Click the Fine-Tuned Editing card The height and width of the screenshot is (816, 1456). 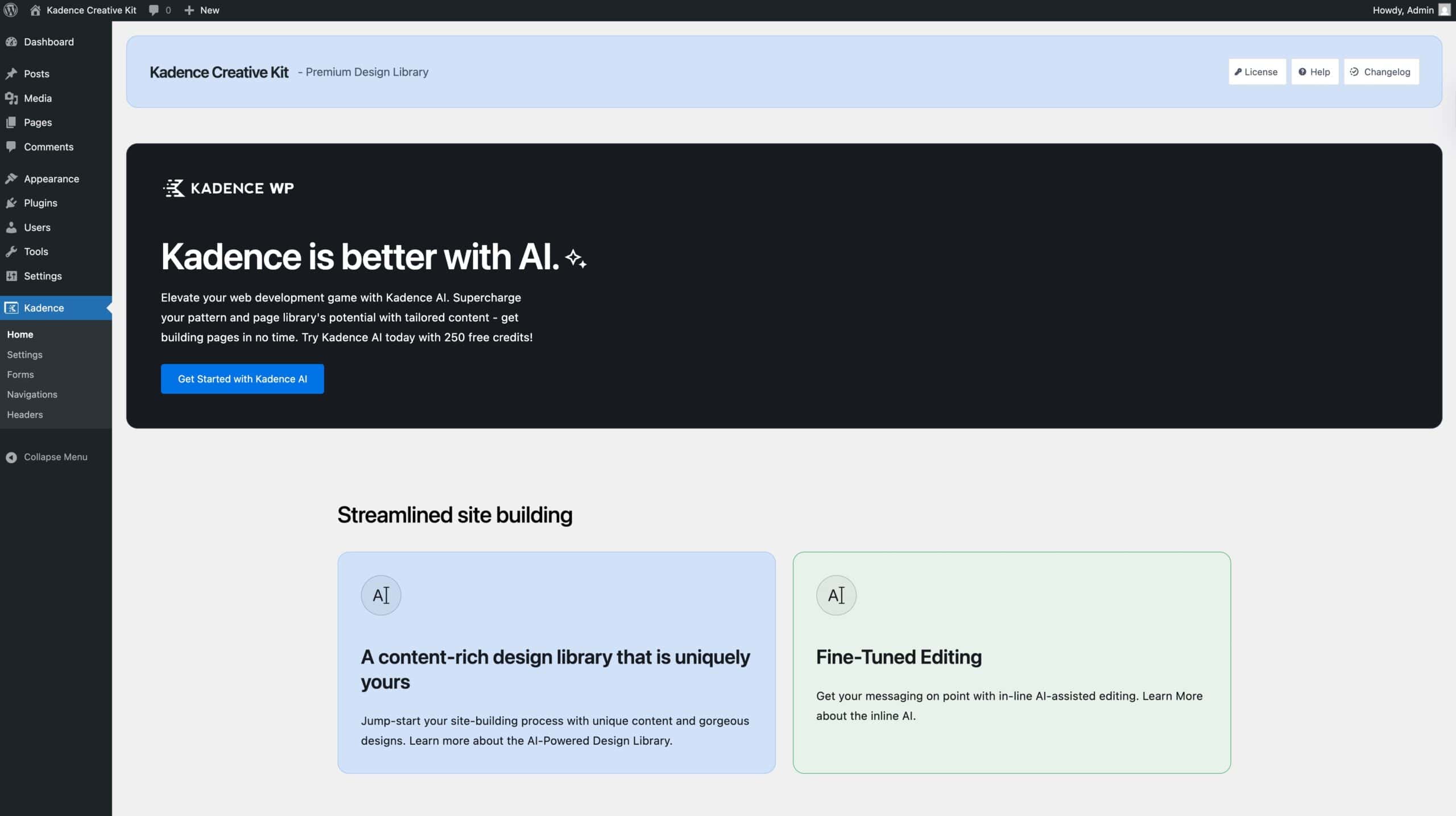(x=1011, y=662)
